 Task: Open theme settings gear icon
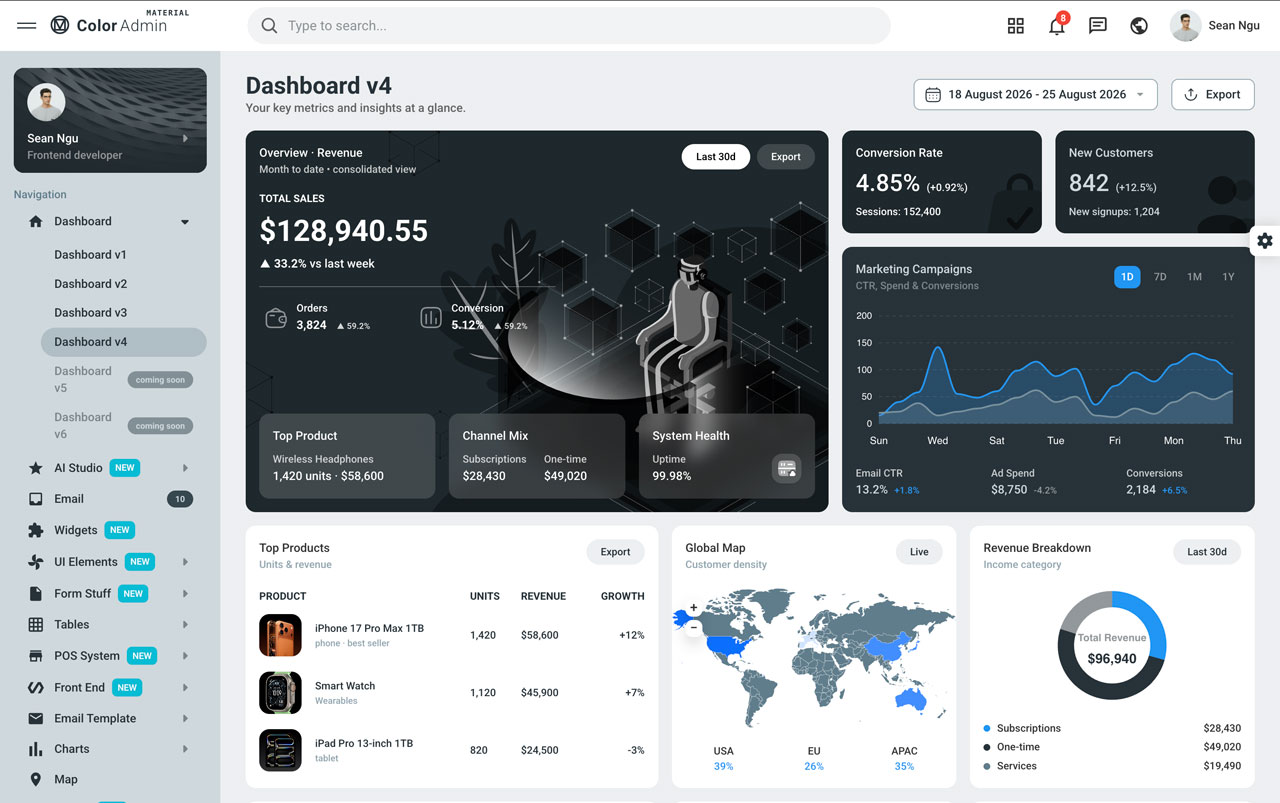pyautogui.click(x=1265, y=240)
